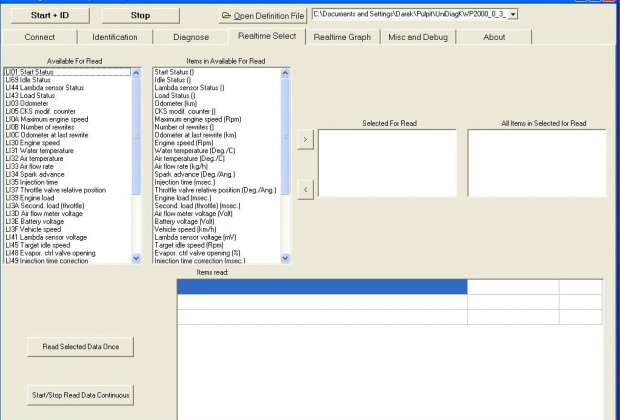
Task: Click All Items in Selected for Read listbox
Action: point(537,163)
